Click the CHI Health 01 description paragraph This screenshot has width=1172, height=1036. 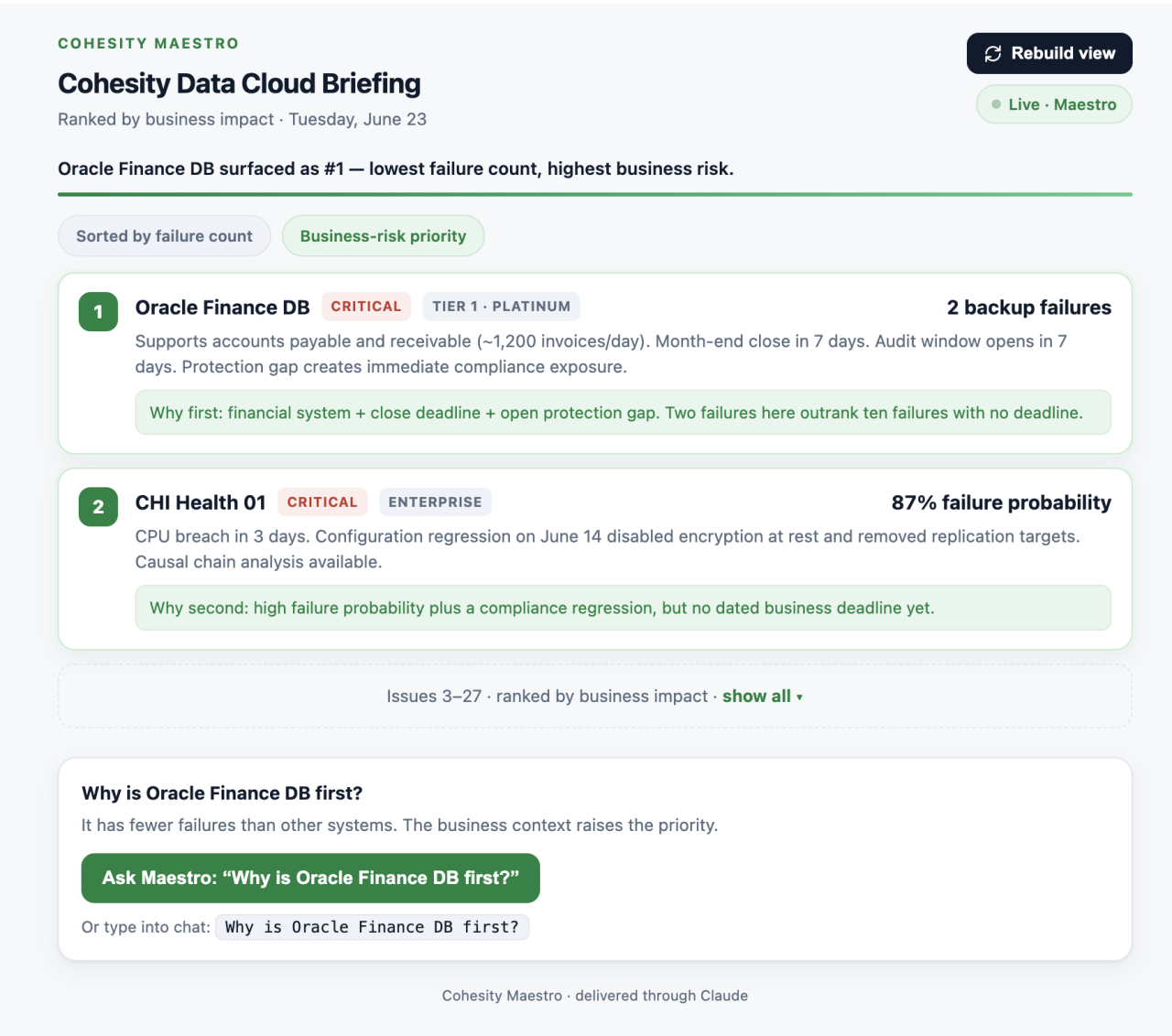607,549
